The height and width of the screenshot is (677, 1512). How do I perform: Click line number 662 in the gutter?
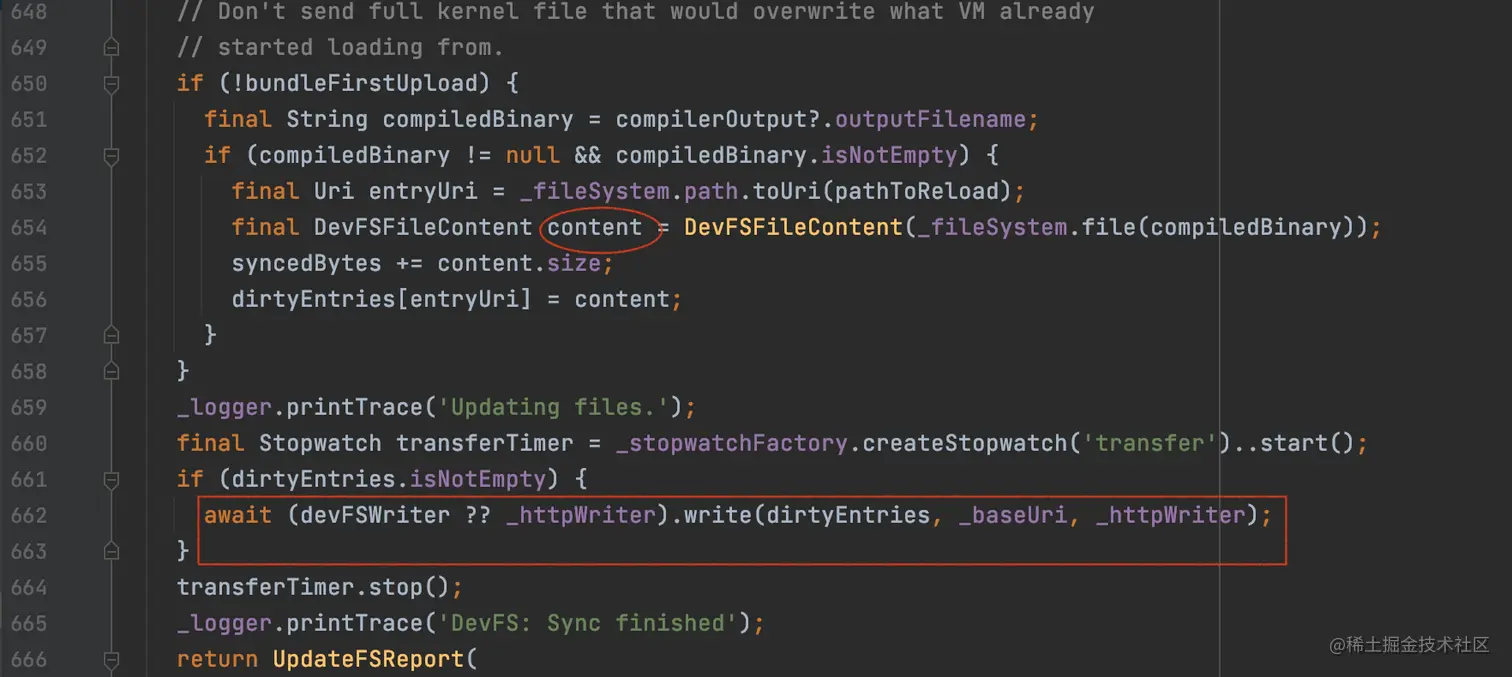[x=29, y=515]
